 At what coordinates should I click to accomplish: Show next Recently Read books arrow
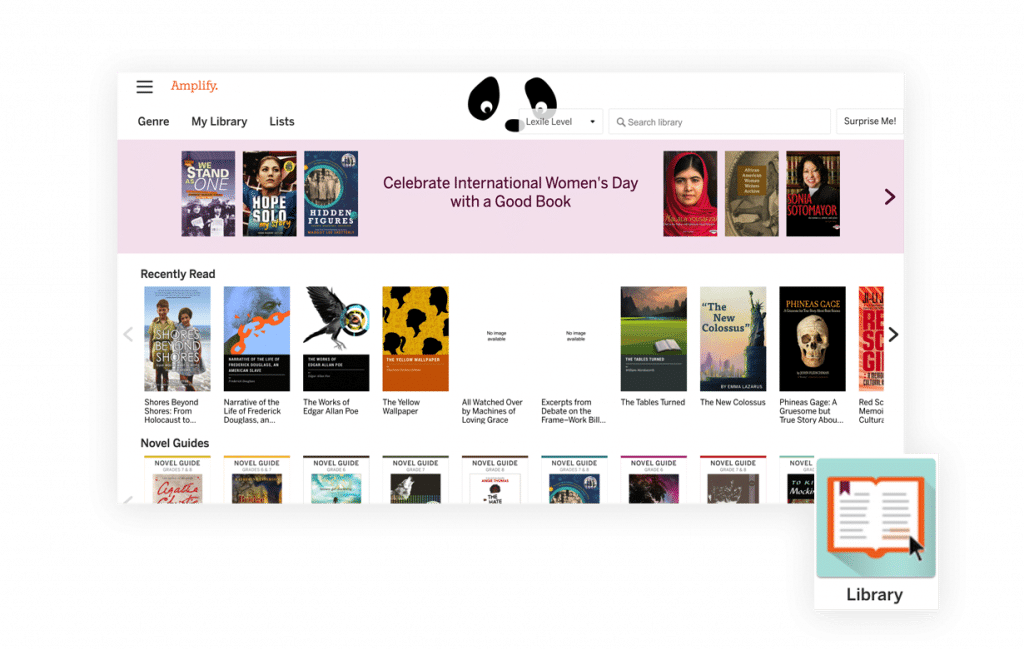click(893, 334)
